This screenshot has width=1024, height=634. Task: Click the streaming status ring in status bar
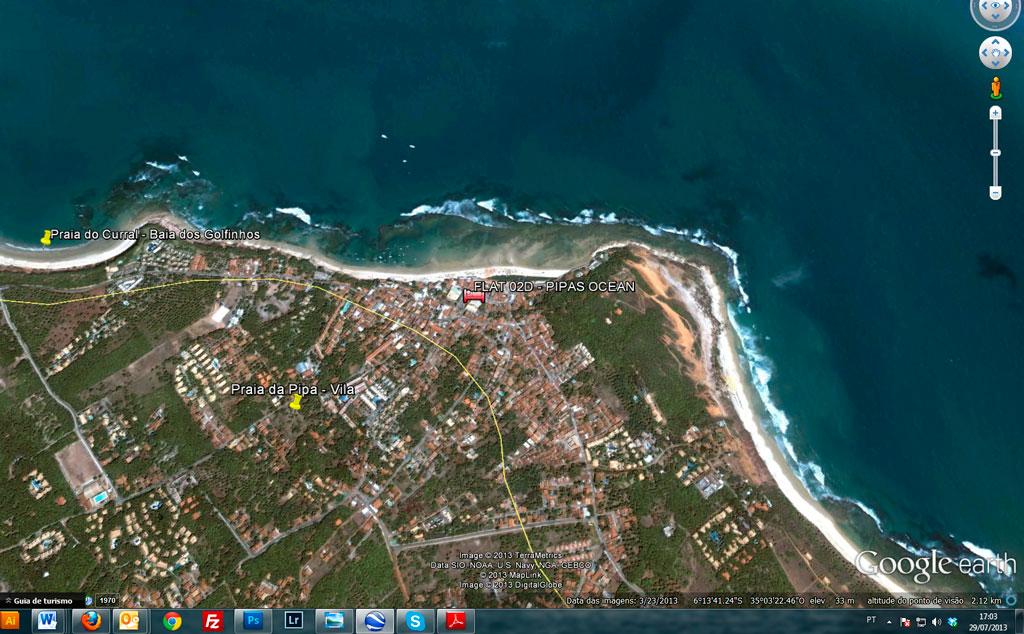pyautogui.click(x=1012, y=601)
